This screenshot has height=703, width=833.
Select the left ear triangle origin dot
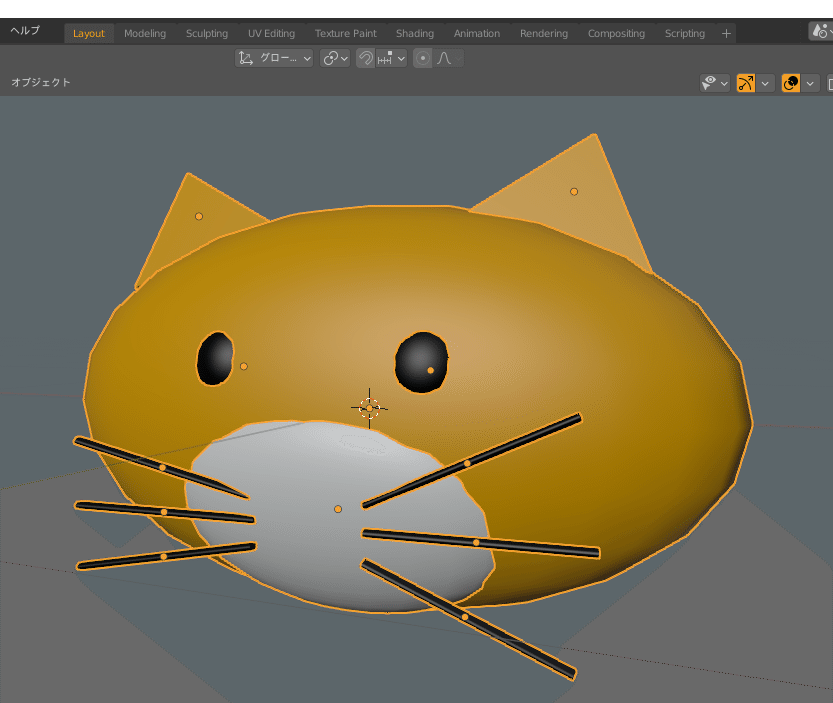coord(199,216)
